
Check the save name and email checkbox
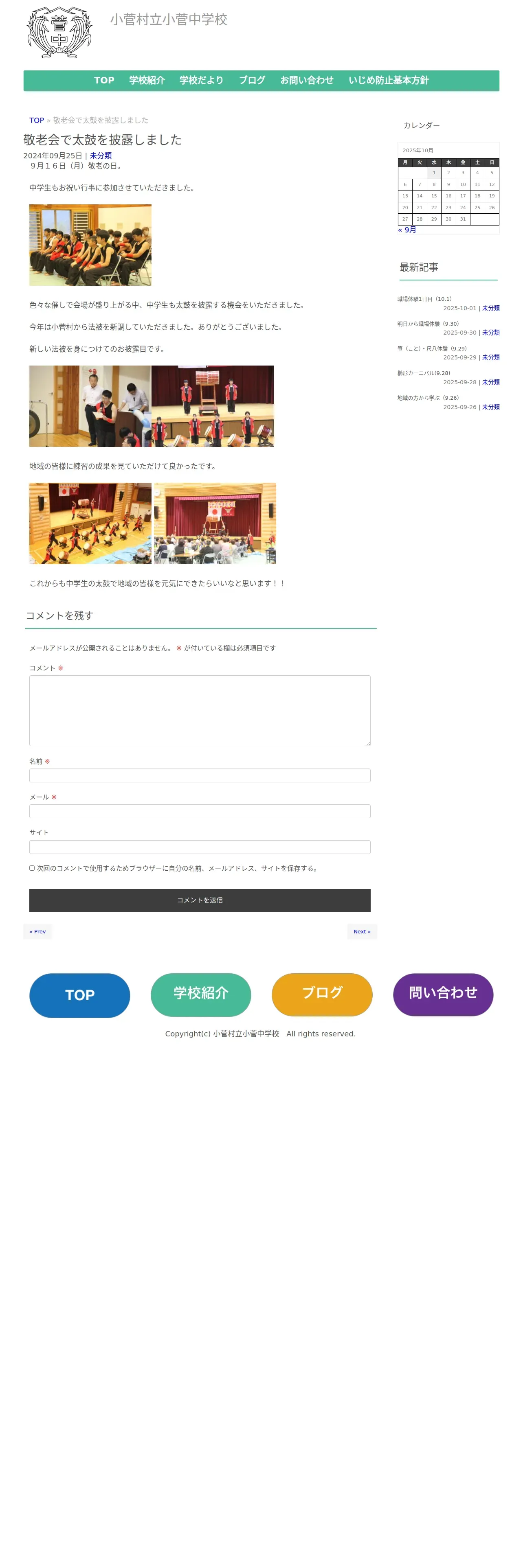(x=32, y=868)
